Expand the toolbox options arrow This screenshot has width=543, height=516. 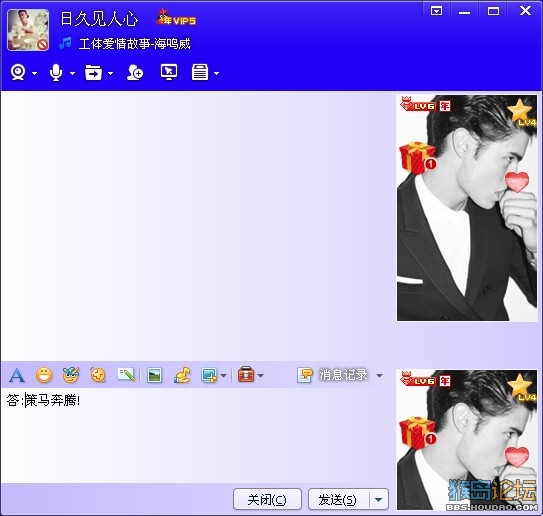pyautogui.click(x=260, y=375)
